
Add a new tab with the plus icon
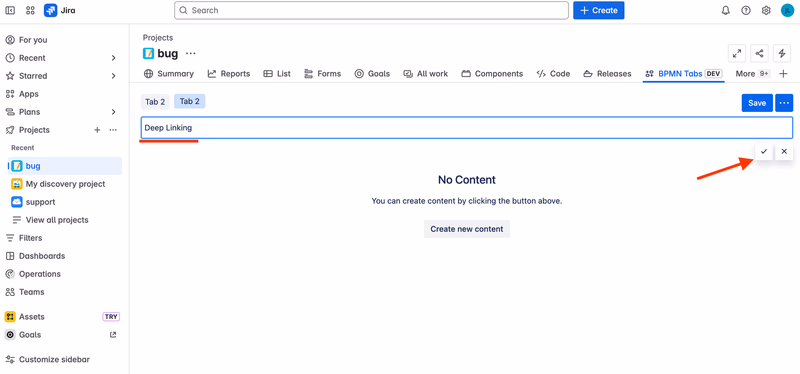784,73
